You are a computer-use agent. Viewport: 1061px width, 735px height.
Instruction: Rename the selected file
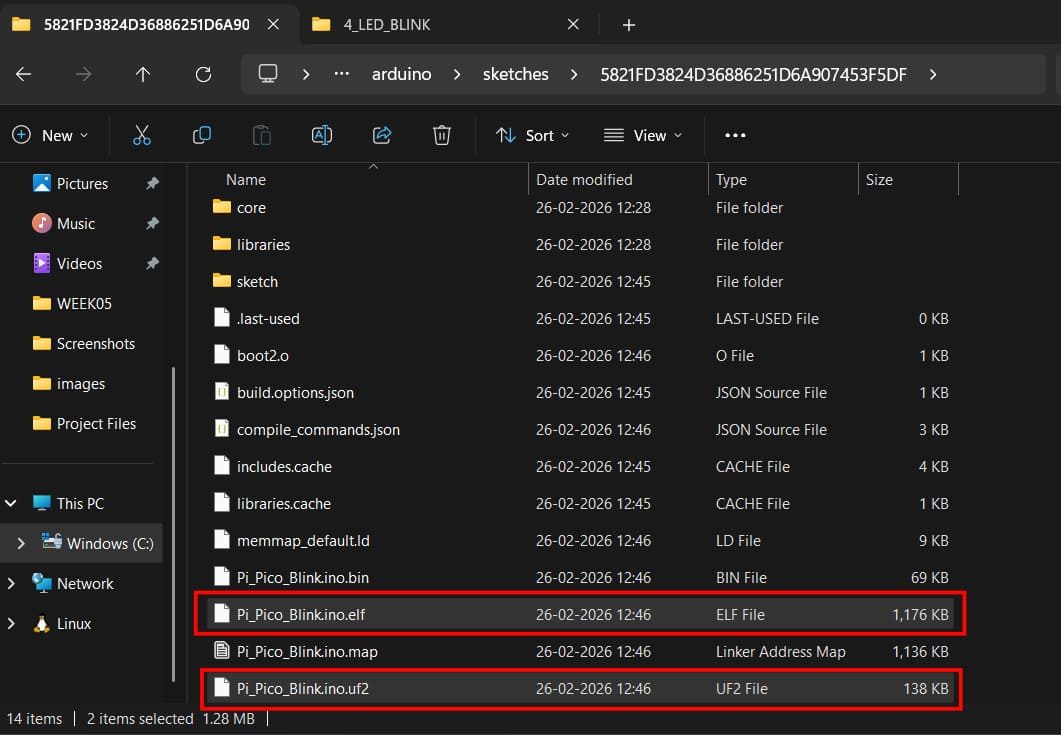click(321, 135)
